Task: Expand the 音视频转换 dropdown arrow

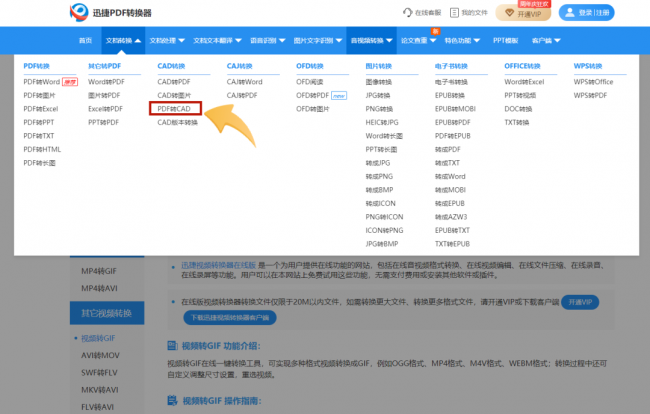Action: 389,41
